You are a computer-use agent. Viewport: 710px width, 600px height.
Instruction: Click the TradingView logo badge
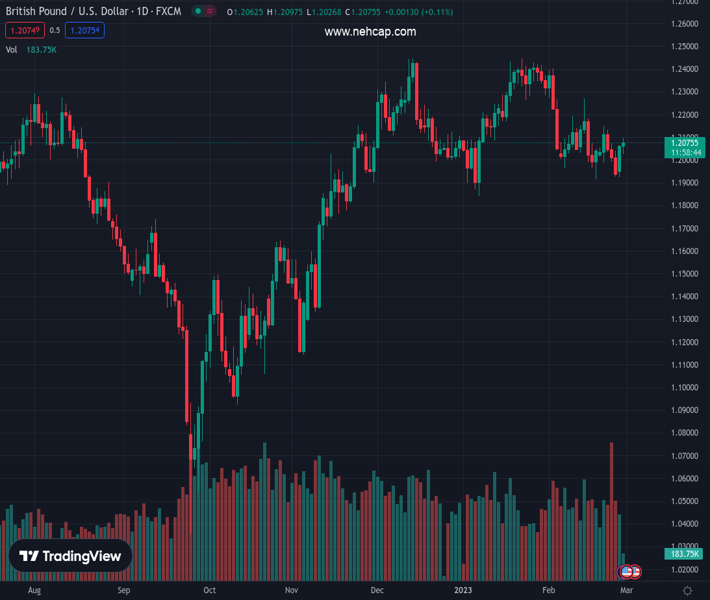tap(71, 557)
